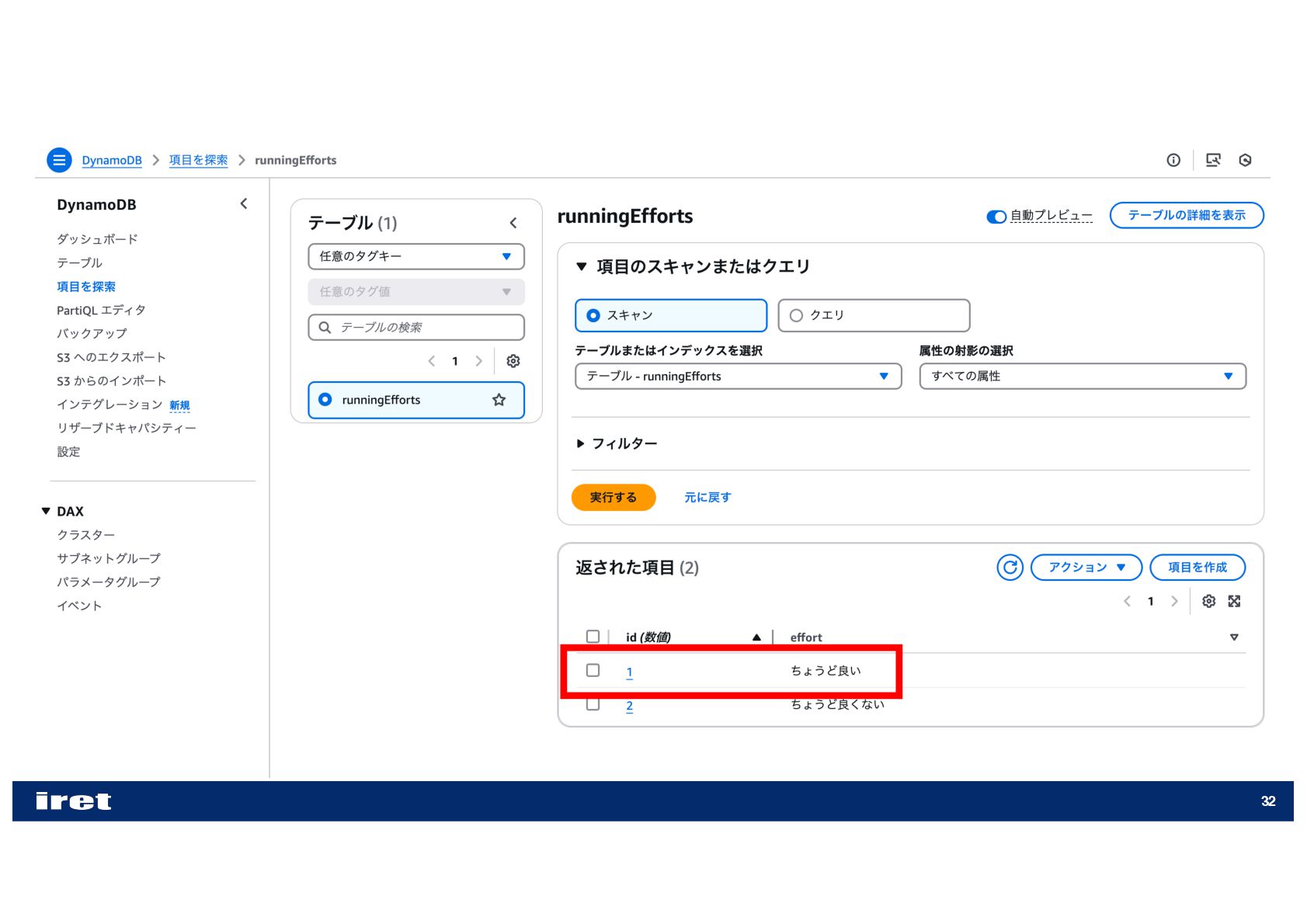Click the 項目を作成 button
Viewport: 1307px width, 924px height.
(1198, 568)
